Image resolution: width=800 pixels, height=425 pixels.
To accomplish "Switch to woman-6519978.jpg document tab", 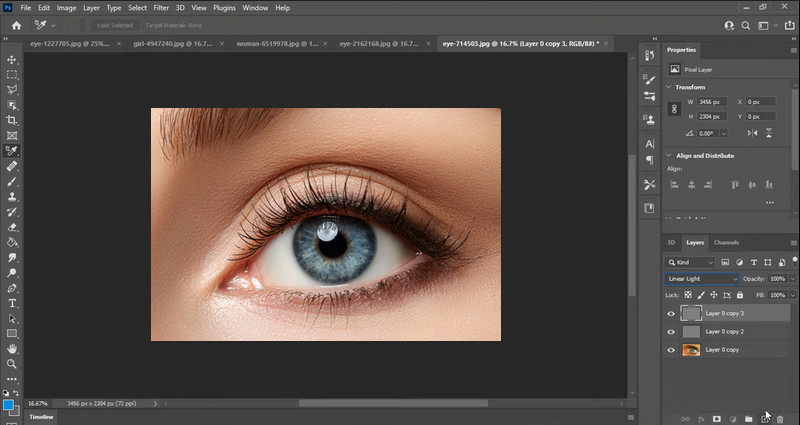I will pos(277,44).
